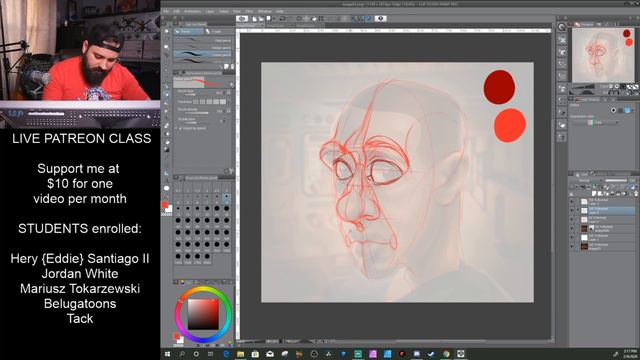Open the Edit menu
The image size is (640, 360).
[x=176, y=11]
